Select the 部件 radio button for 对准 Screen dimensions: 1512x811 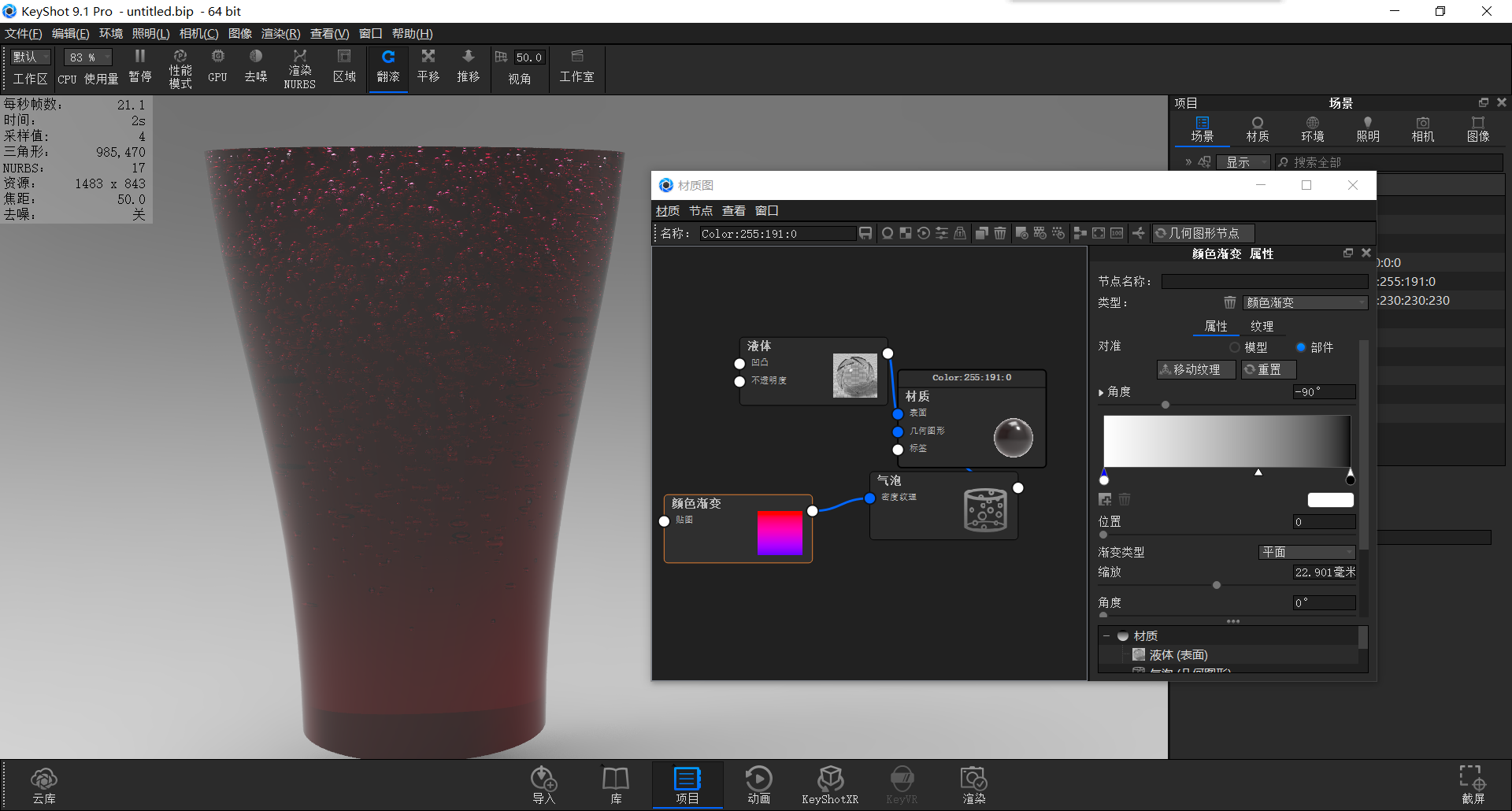click(1302, 346)
